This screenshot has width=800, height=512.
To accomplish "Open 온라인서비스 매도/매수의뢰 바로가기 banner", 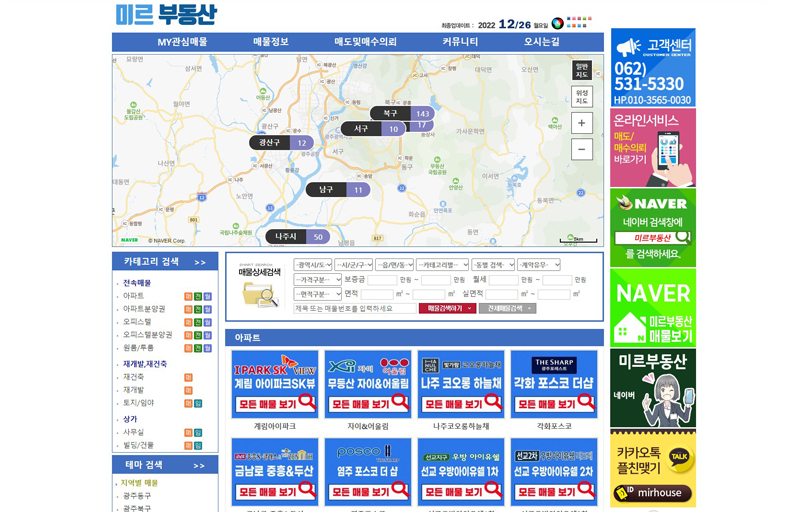I will coord(653,147).
